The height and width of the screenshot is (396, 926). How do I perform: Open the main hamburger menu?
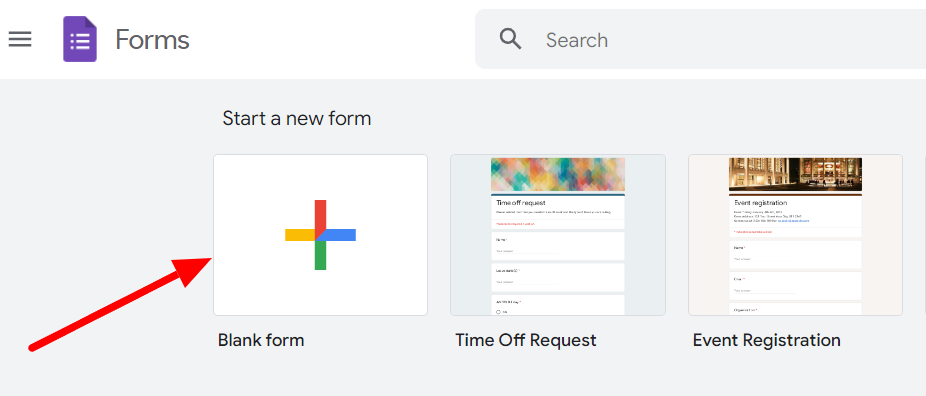click(19, 40)
